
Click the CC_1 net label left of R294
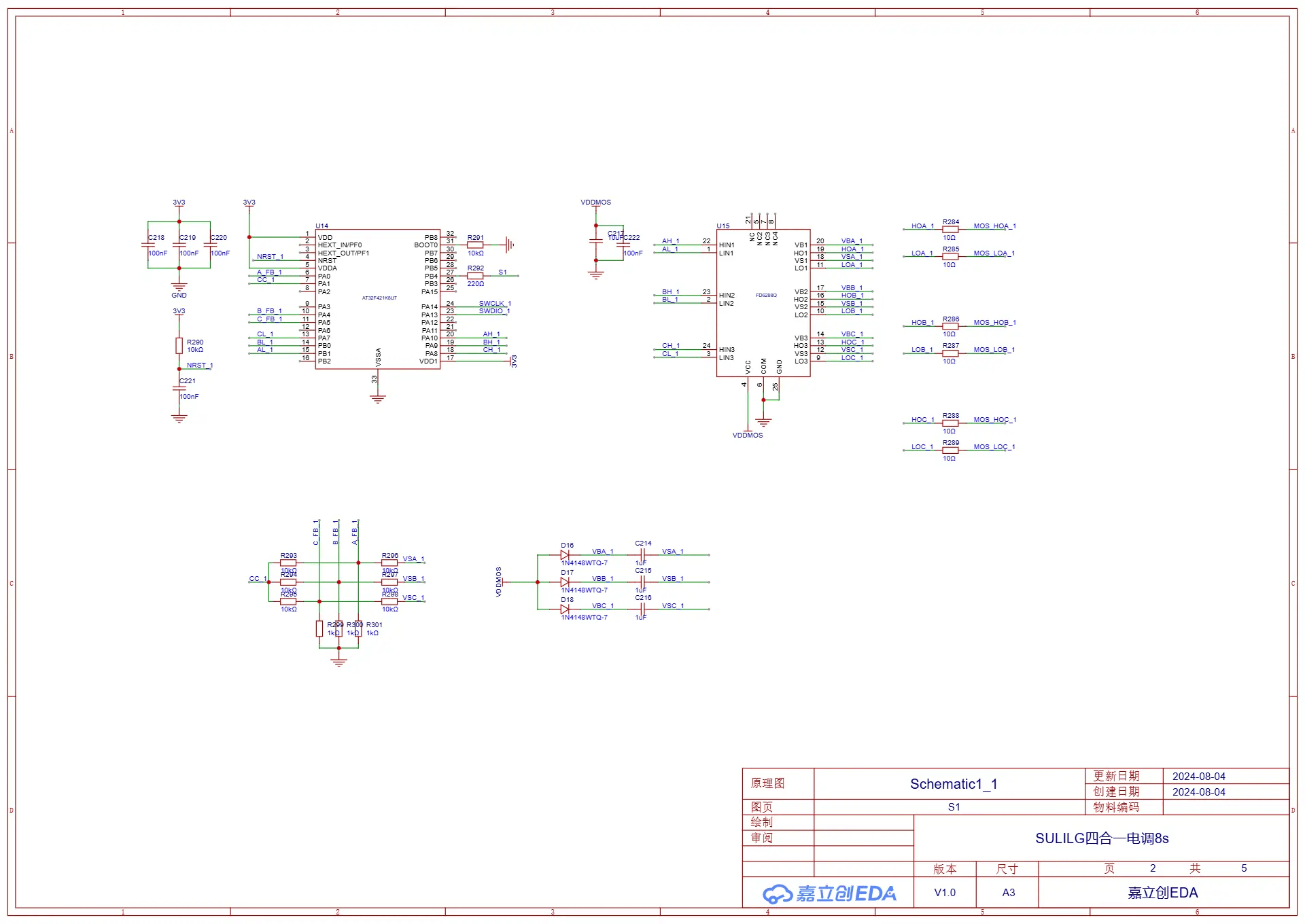click(x=258, y=579)
